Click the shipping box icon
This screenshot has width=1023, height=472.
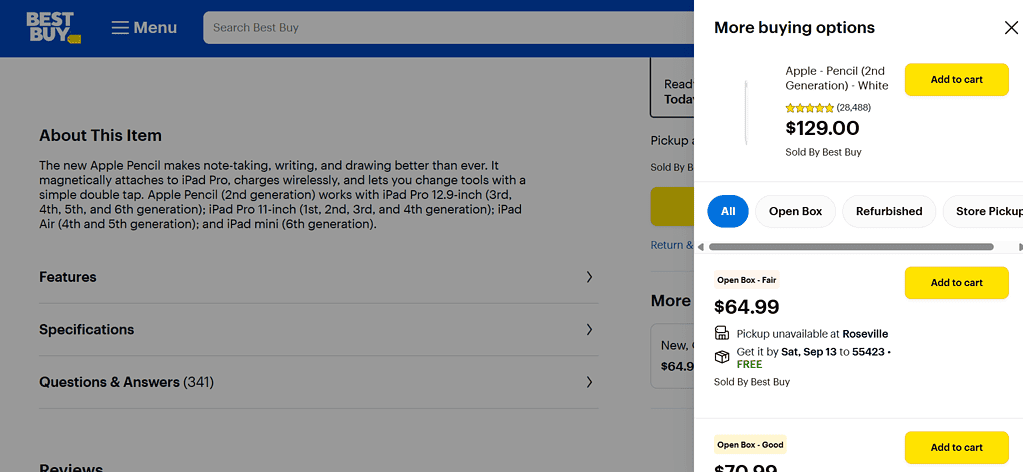(x=722, y=357)
